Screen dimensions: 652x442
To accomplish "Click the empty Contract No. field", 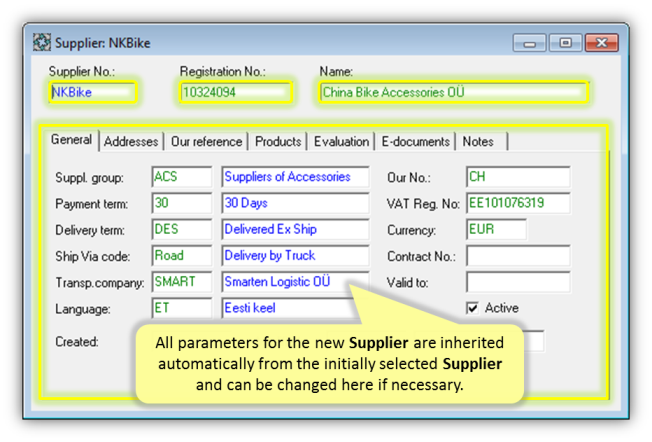I will [518, 255].
